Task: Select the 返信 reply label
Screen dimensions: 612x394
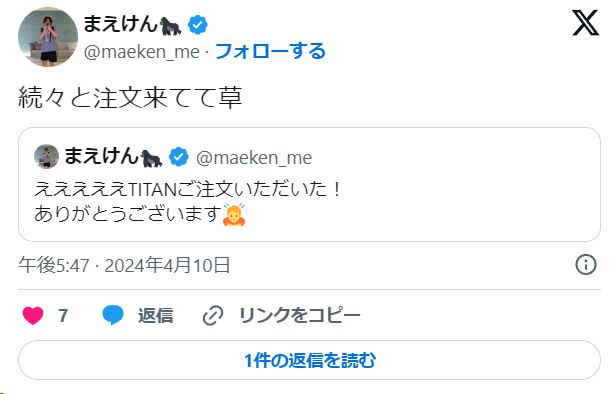Action: (x=155, y=316)
